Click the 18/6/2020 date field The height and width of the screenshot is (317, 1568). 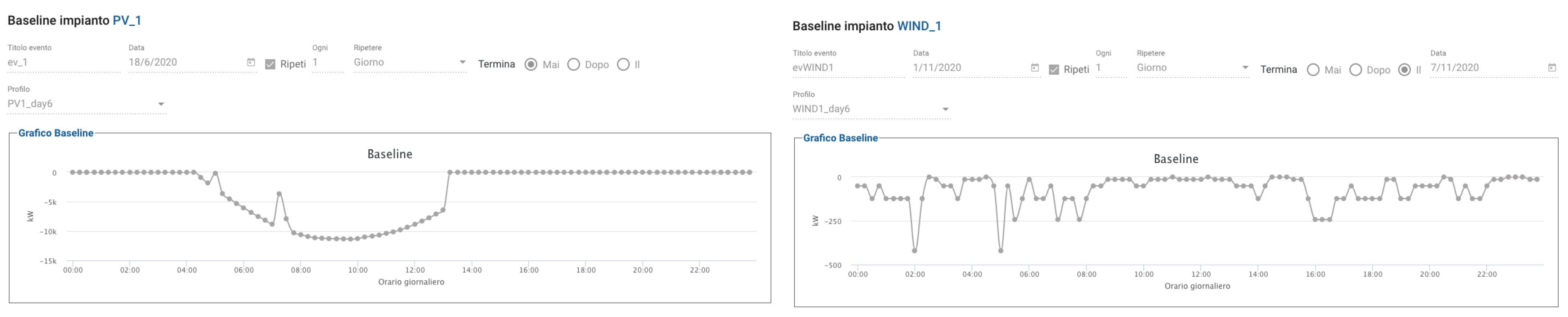click(183, 62)
